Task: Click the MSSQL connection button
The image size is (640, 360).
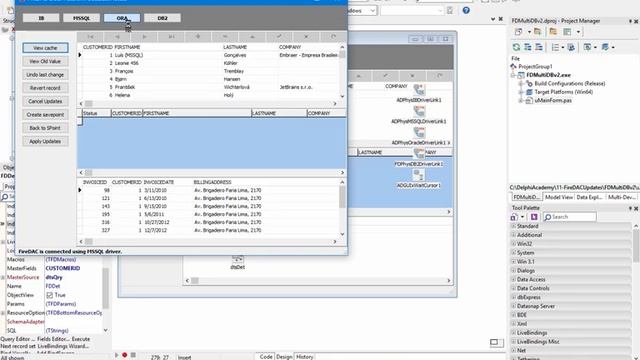Action: (81, 18)
